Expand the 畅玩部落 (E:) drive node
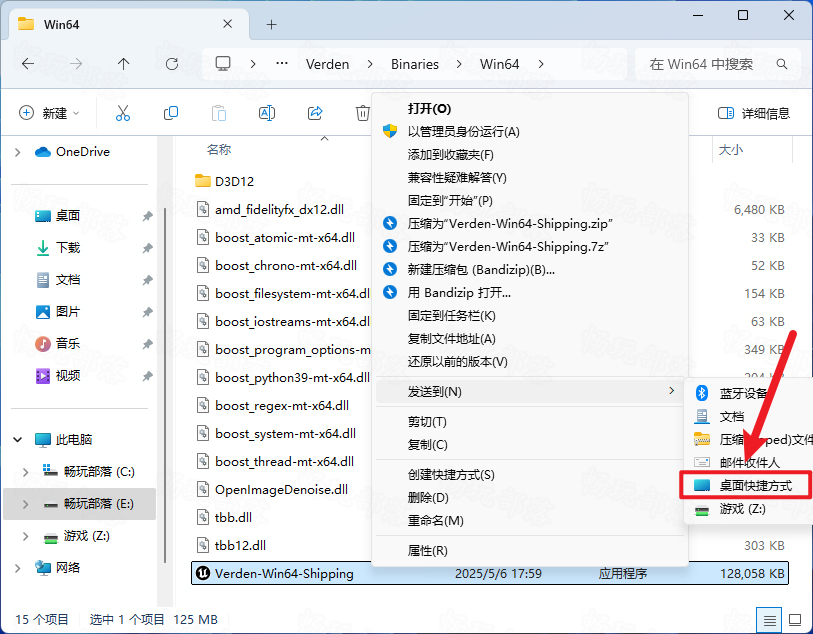This screenshot has height=634, width=813. coord(25,504)
